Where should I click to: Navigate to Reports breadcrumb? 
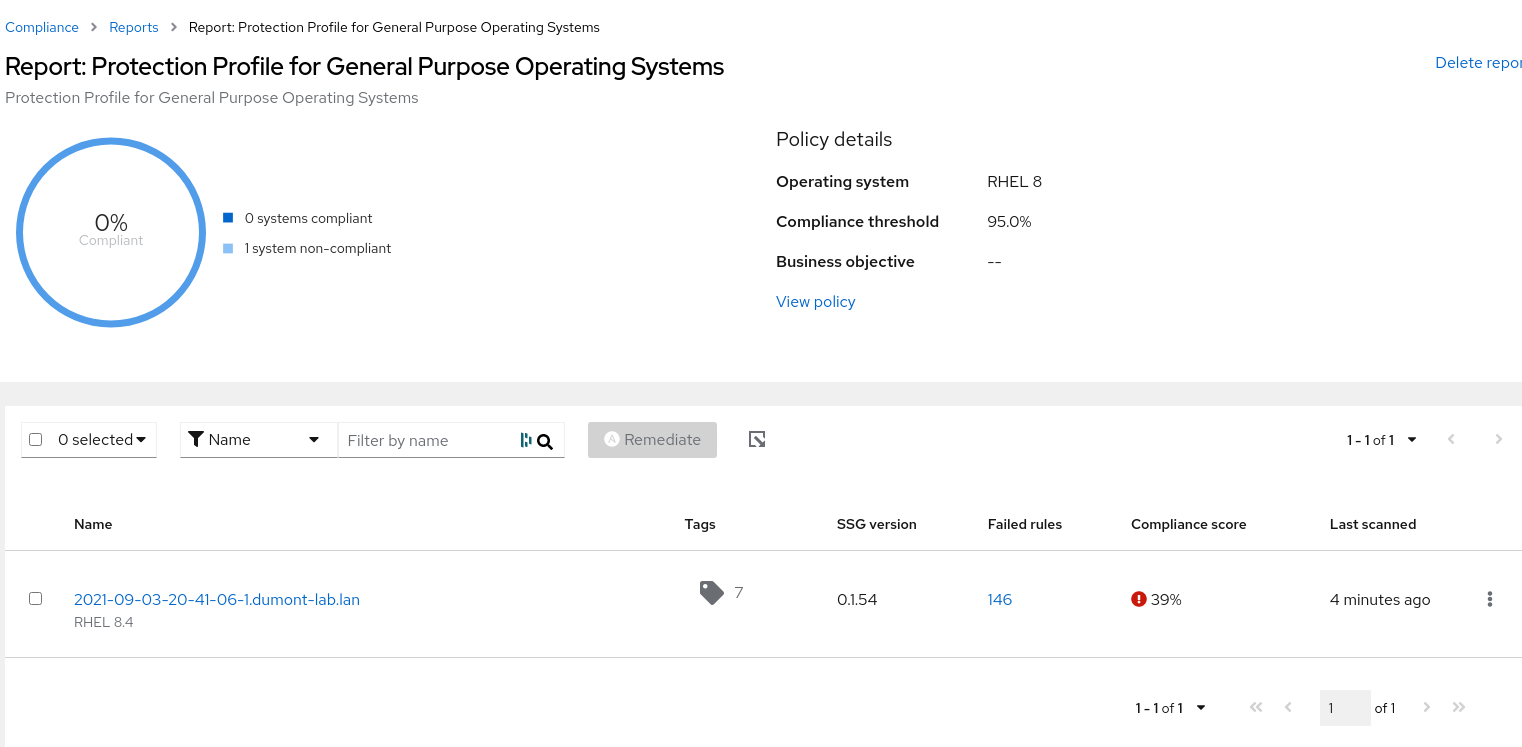coord(134,27)
